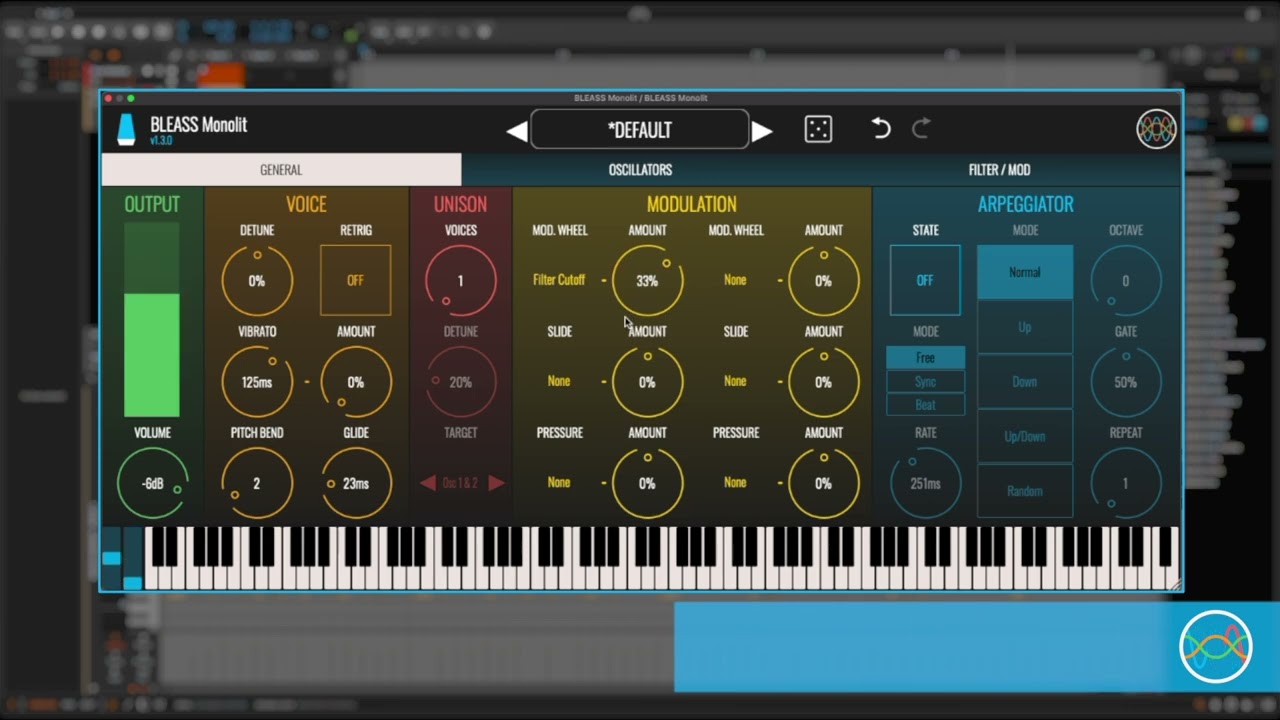This screenshot has width=1280, height=720.
Task: Toggle the arpeggiator STATE OFF button
Action: point(925,281)
